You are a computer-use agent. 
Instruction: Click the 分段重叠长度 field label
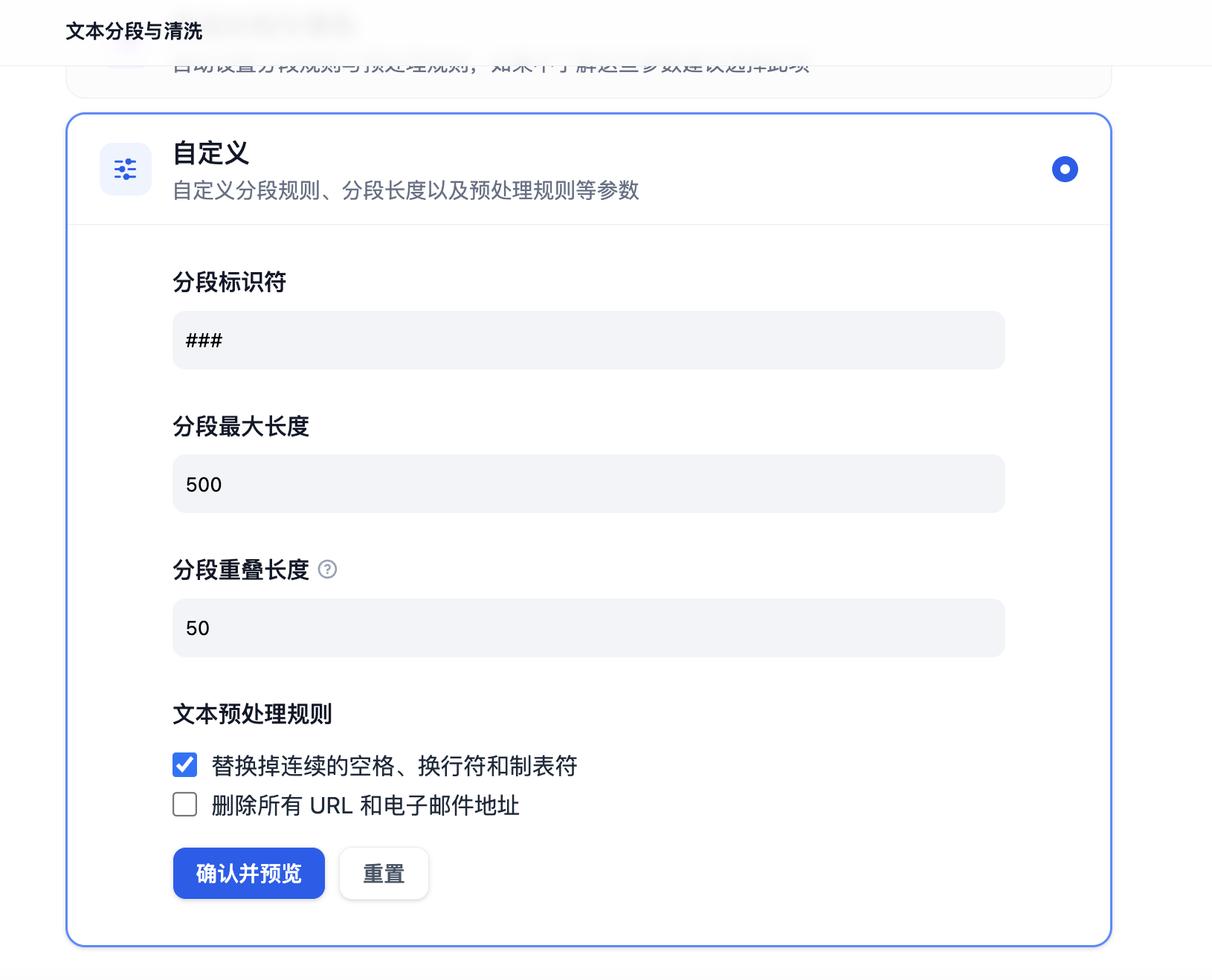pyautogui.click(x=240, y=570)
